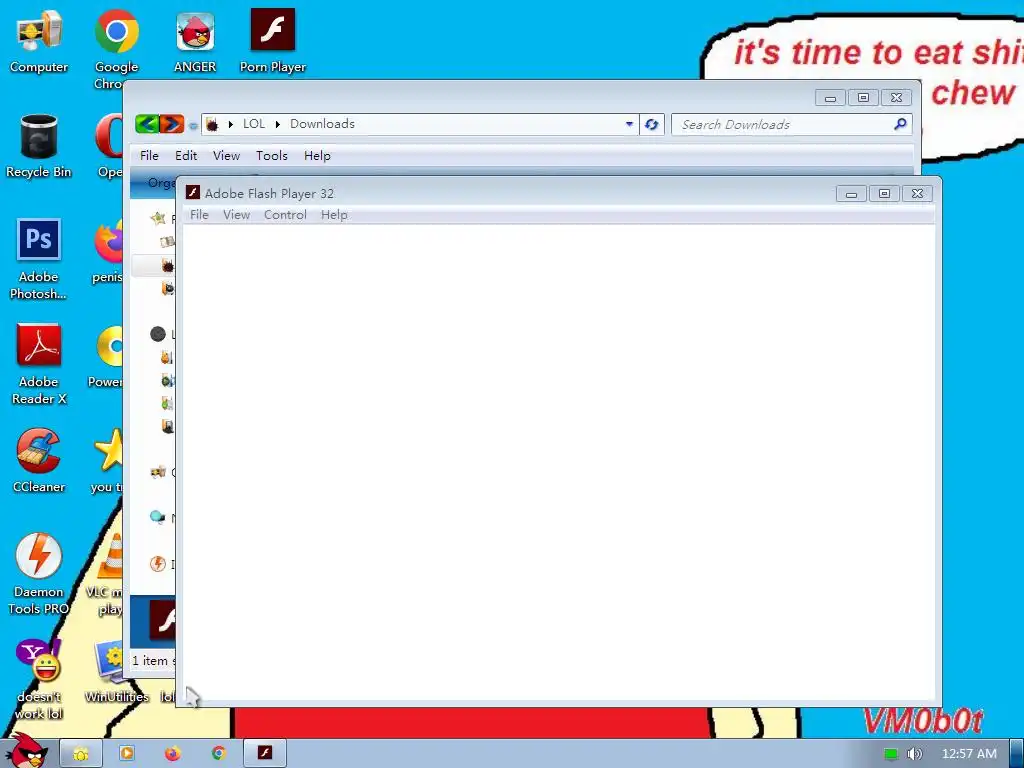Open Flash Player View menu
Viewport: 1024px width, 768px height.
click(x=236, y=215)
